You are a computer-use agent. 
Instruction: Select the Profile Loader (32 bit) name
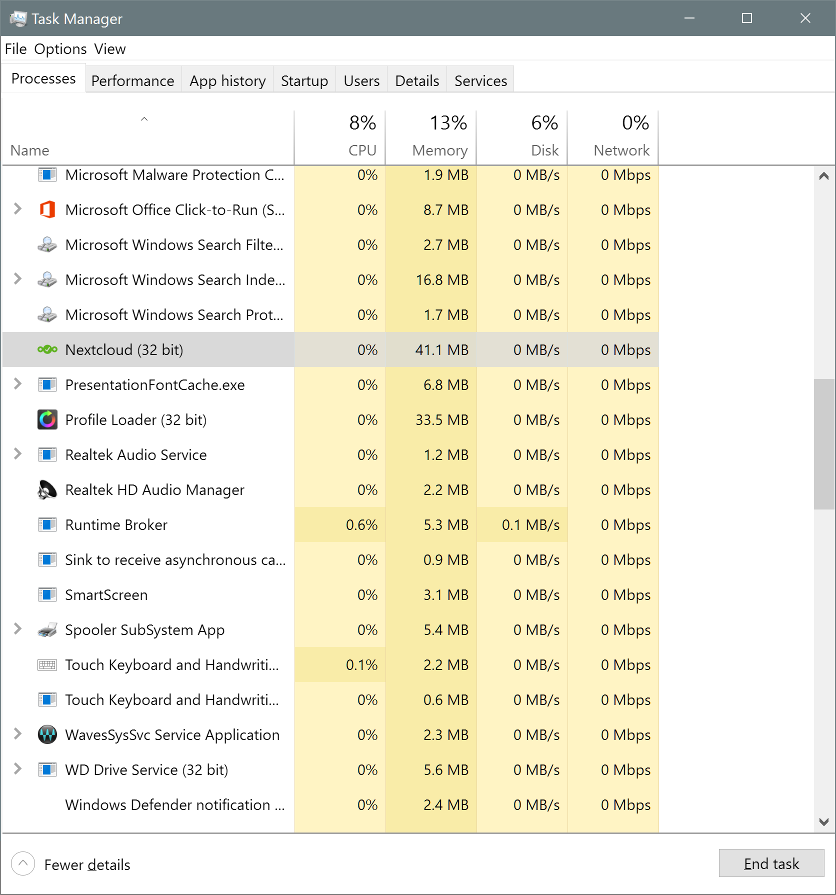136,420
